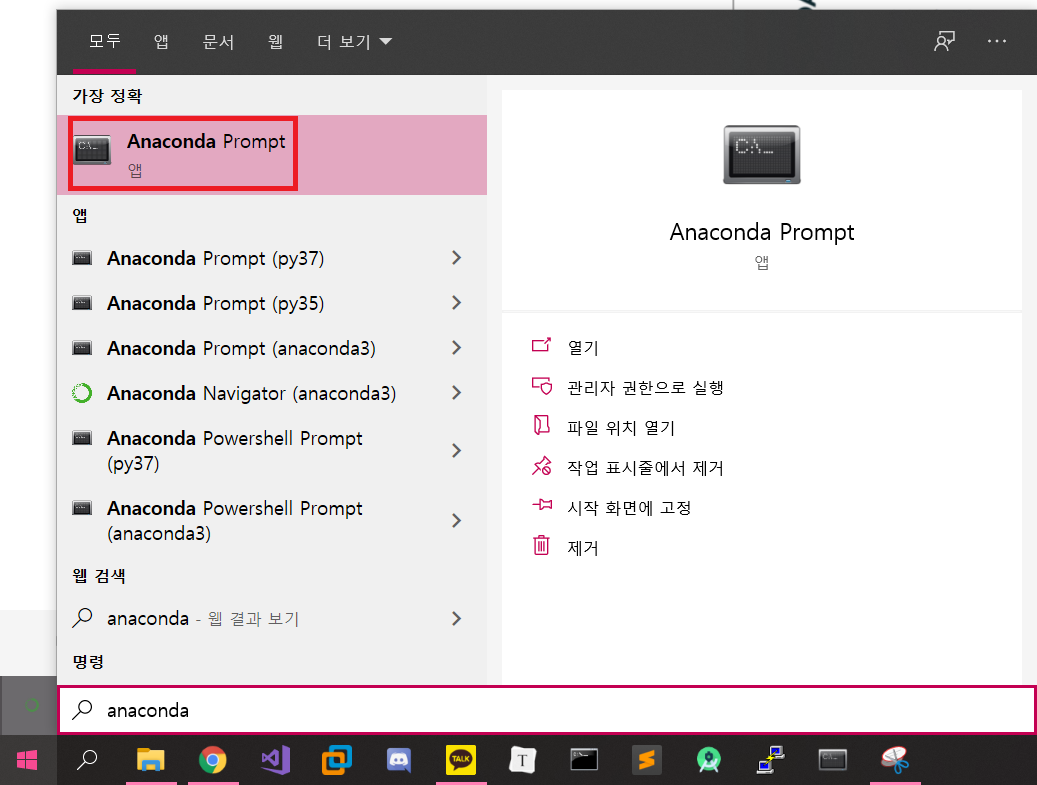Viewport: 1037px width, 785px height.
Task: Click the Anaconda Powershell Prompt (anaconda3) icon
Action: [82, 508]
